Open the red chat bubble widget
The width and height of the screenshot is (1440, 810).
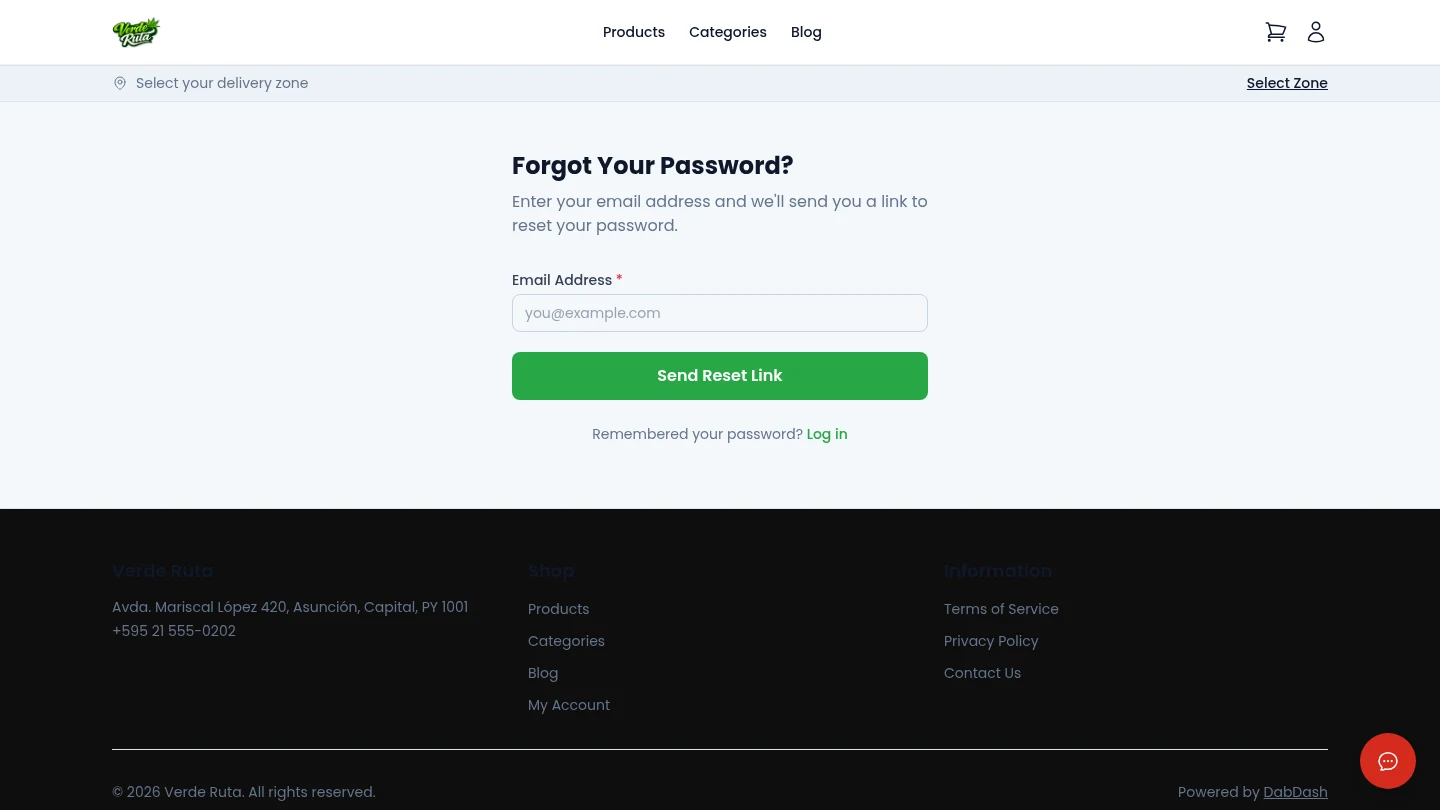(x=1387, y=761)
